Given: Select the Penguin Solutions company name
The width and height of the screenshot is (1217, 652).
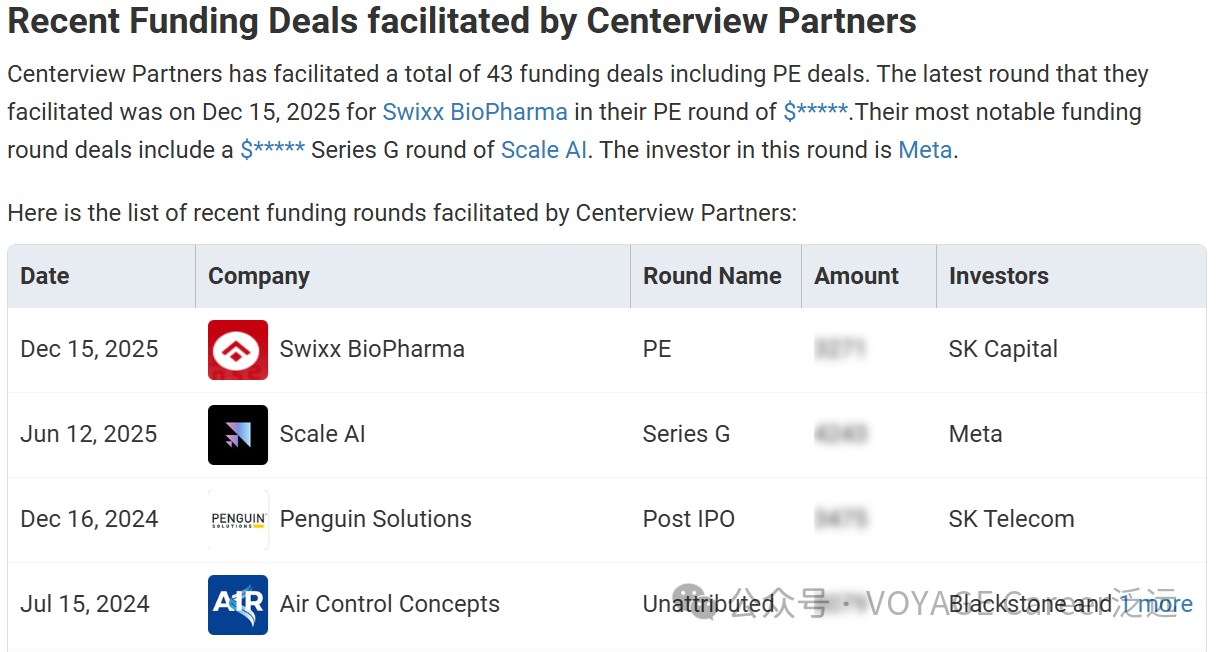Looking at the screenshot, I should [375, 519].
